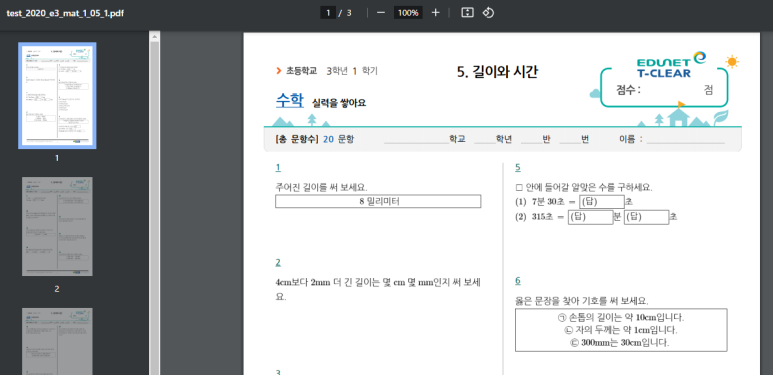The height and width of the screenshot is (375, 773).
Task: Click the title 5. 길이와 시간
Action: (497, 72)
